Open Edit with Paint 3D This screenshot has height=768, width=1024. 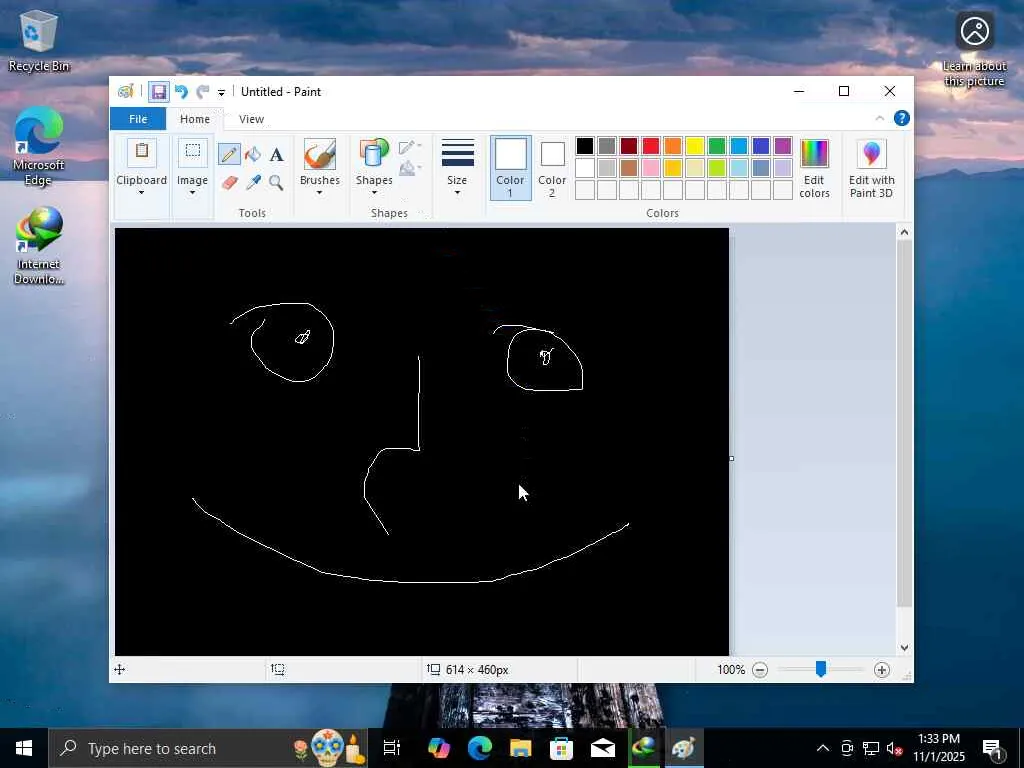point(871,168)
